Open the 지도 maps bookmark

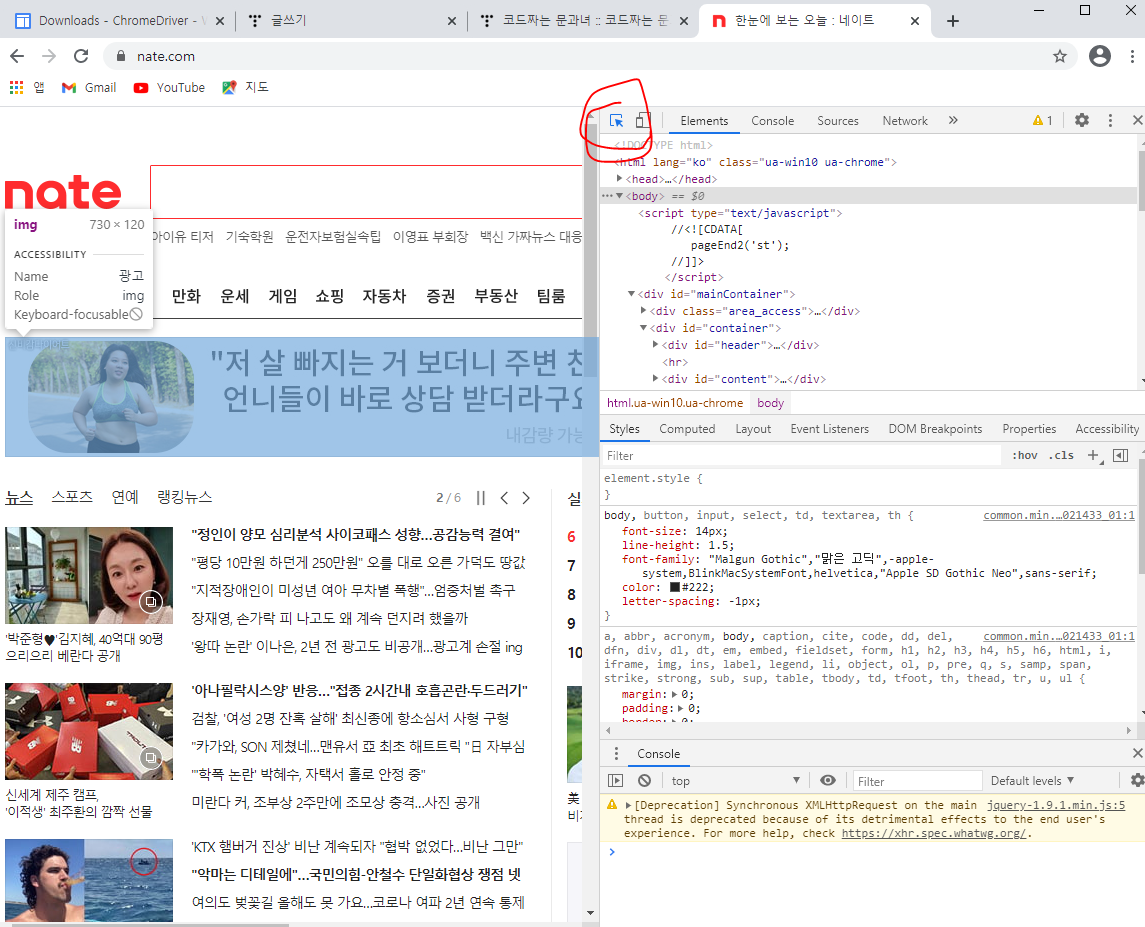click(245, 88)
